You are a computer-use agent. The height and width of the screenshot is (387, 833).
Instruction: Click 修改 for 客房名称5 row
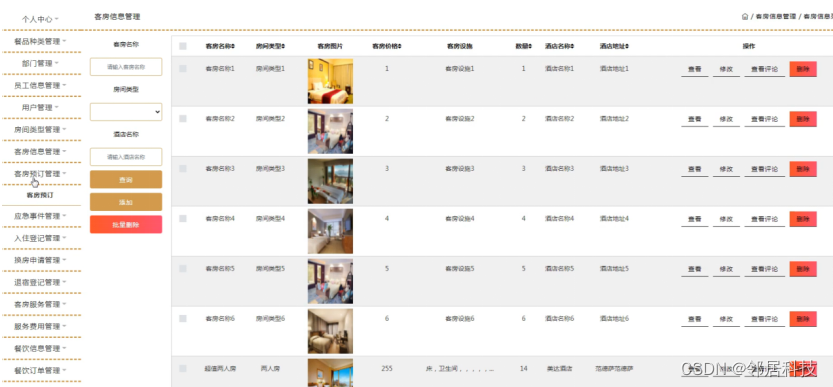point(726,269)
